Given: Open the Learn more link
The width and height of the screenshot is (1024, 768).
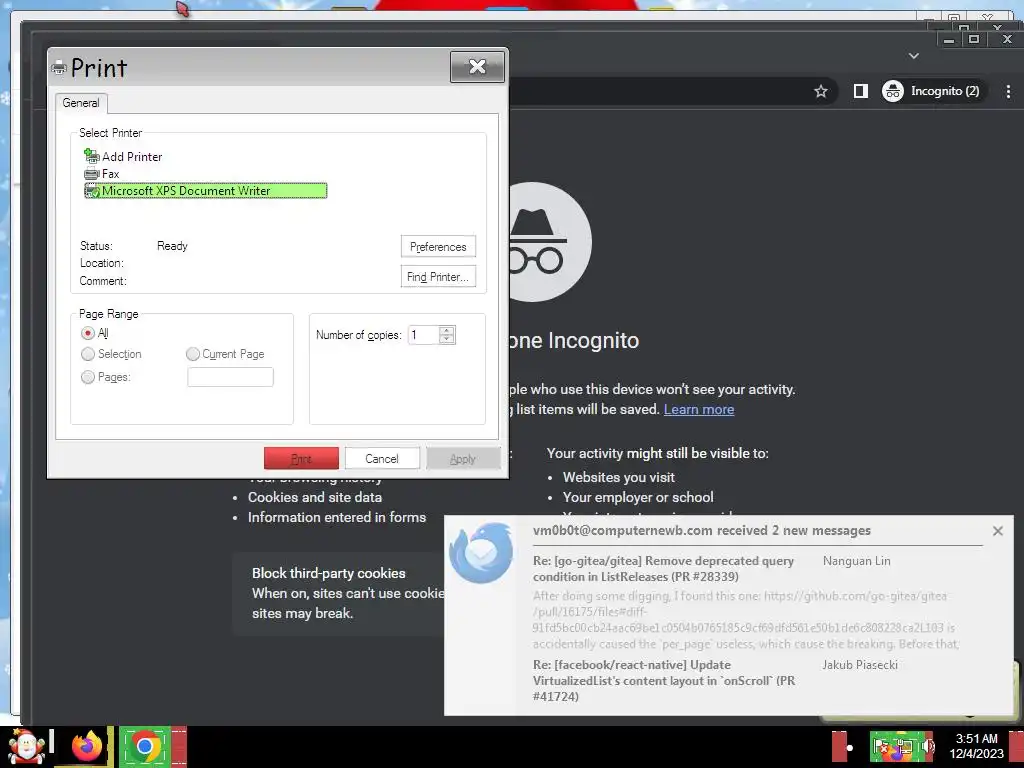Looking at the screenshot, I should coord(699,409).
